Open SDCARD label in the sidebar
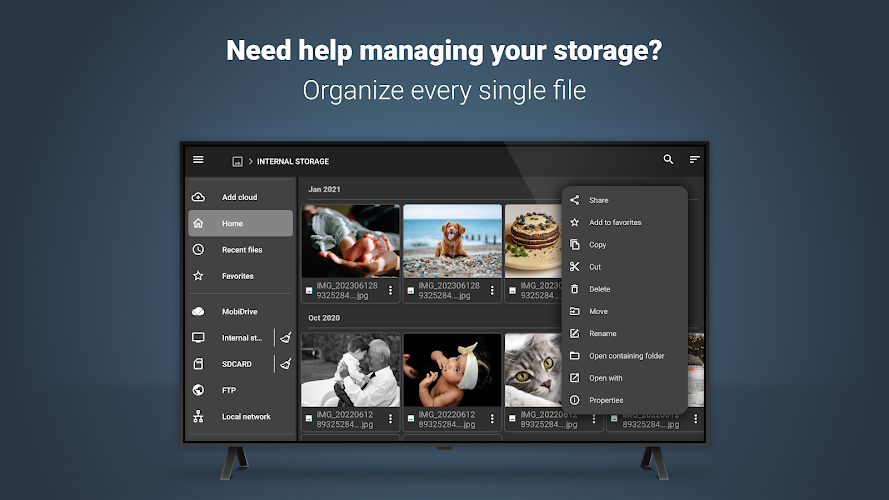This screenshot has width=889, height=500. [236, 364]
